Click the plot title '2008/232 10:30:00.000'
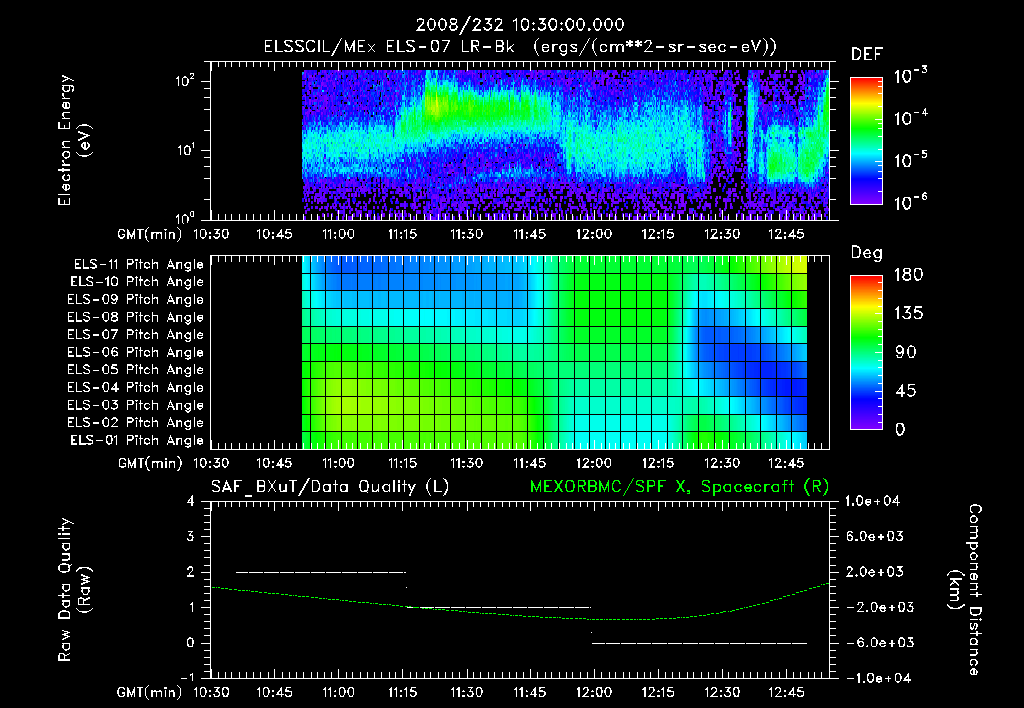The width and height of the screenshot is (1024, 708). (520, 25)
